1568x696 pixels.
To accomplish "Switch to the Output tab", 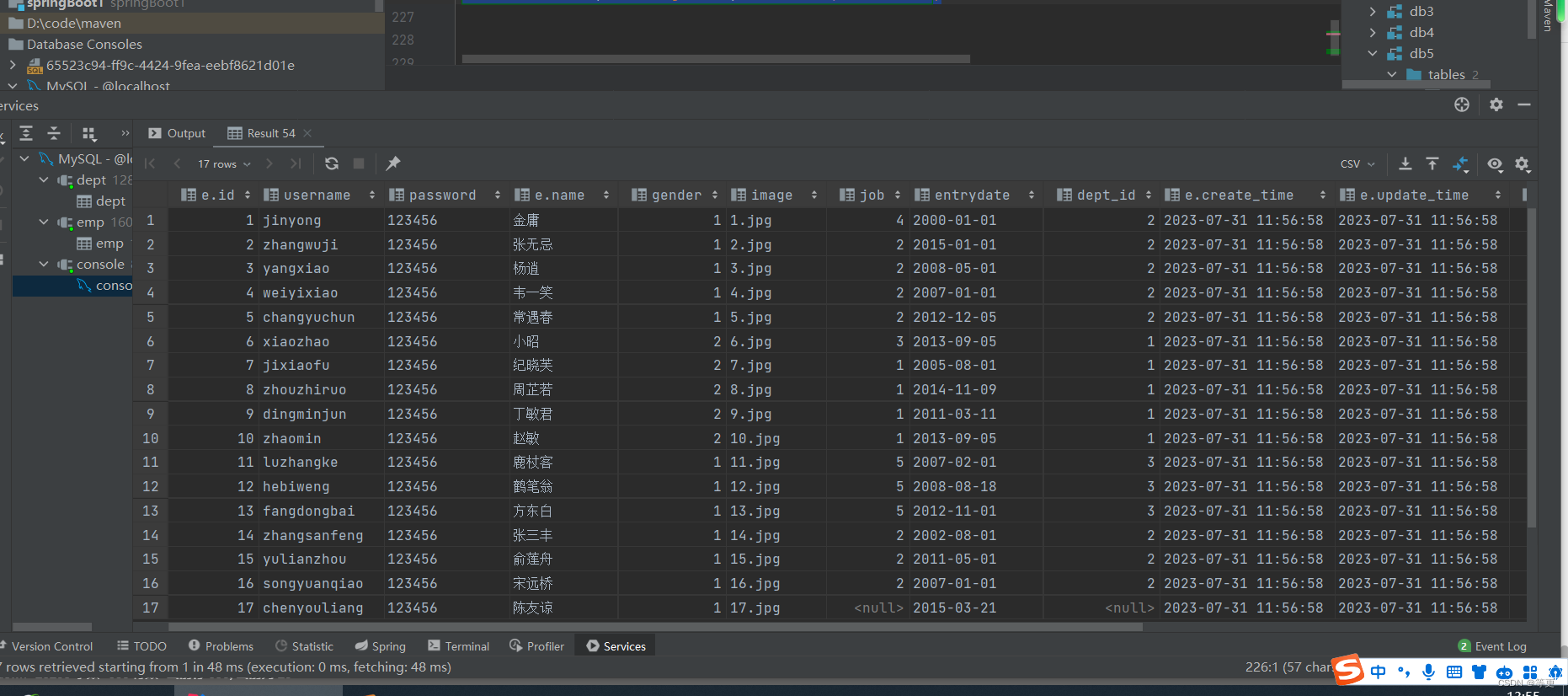I will point(177,133).
